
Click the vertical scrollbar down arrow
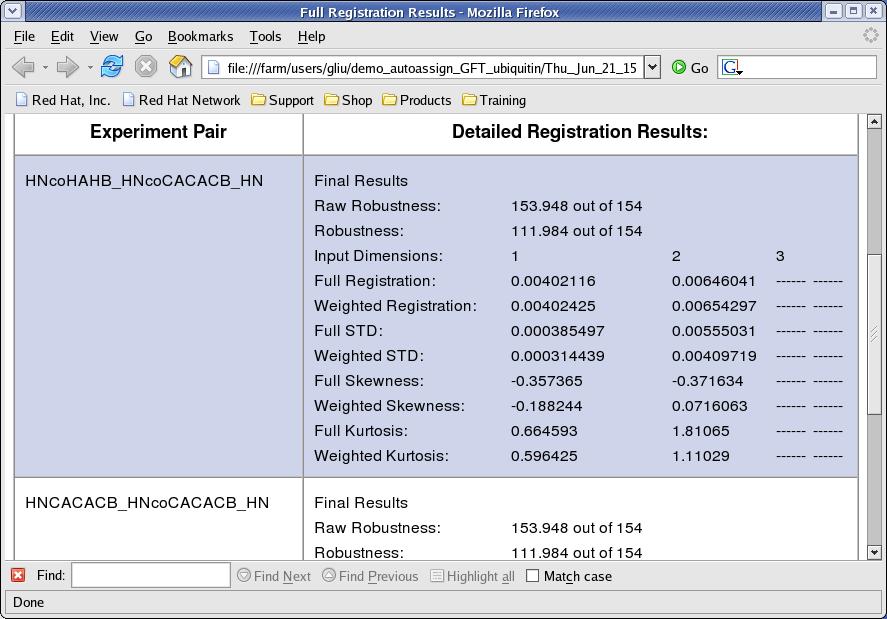coord(874,551)
